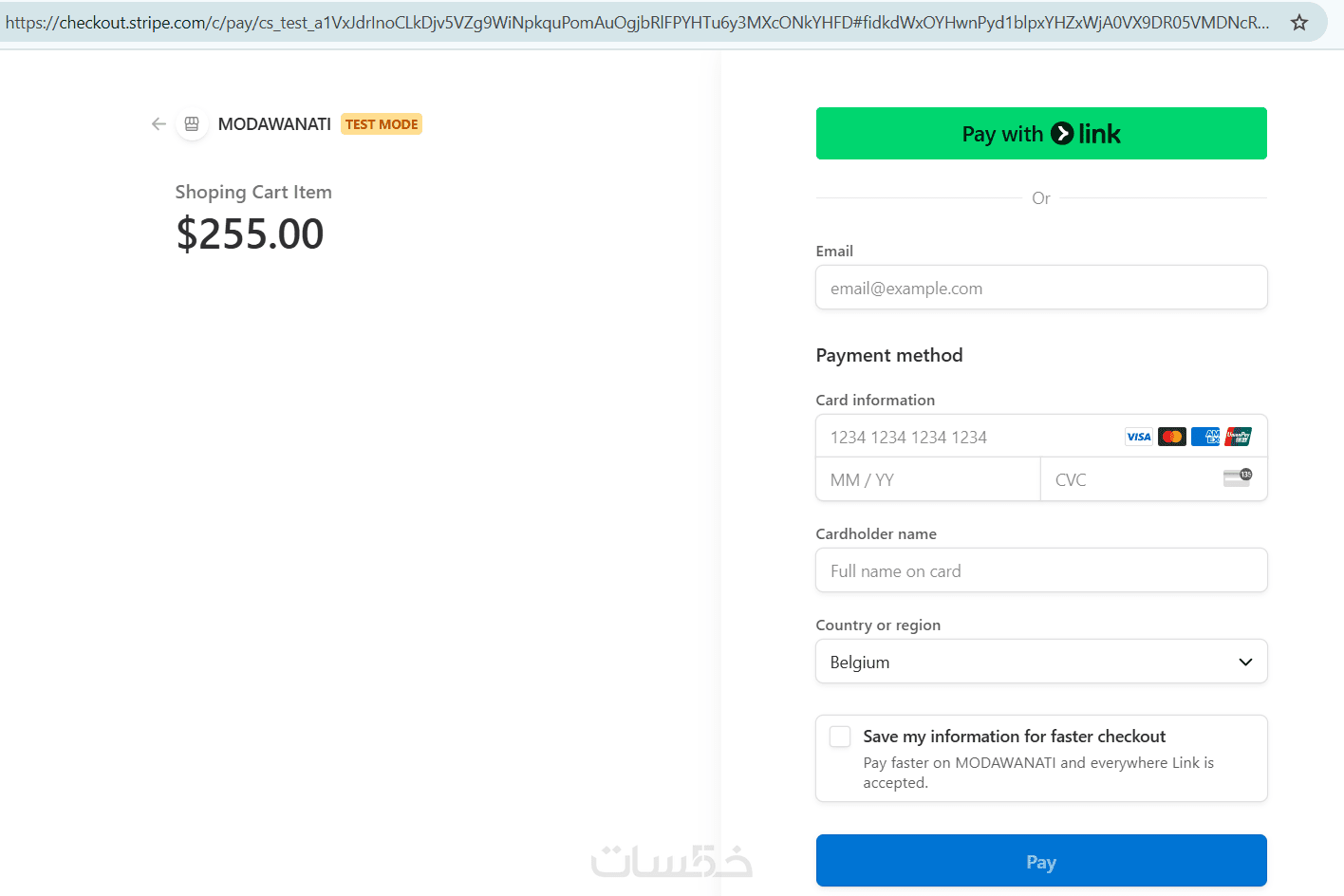This screenshot has height=896, width=1344.
Task: Bookmark this page with the star icon
Action: click(x=1299, y=23)
